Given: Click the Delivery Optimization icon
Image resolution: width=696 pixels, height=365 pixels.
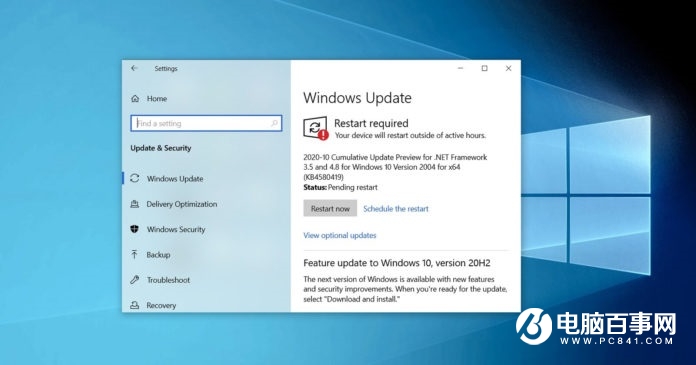Looking at the screenshot, I should [x=135, y=204].
